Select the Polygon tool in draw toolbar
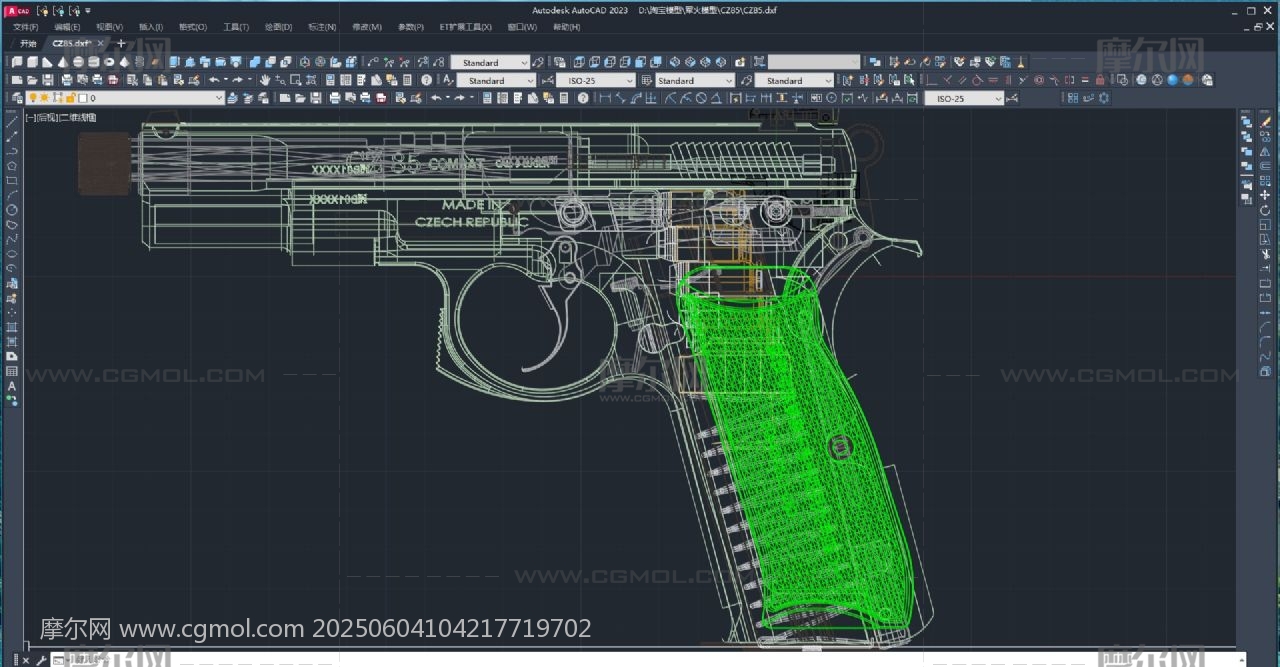 click(x=12, y=165)
